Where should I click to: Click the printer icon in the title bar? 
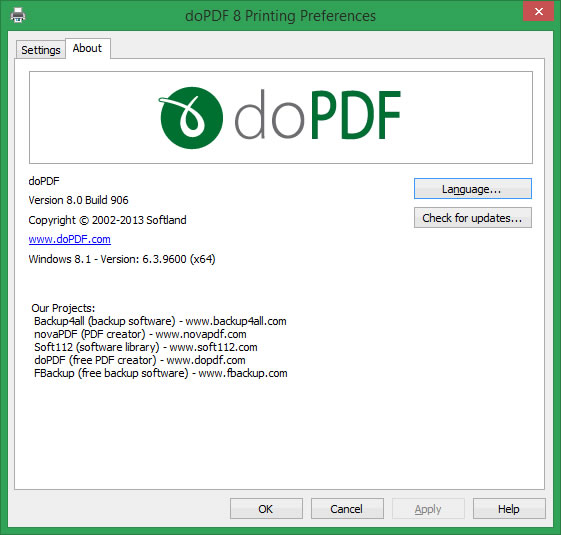tap(18, 15)
